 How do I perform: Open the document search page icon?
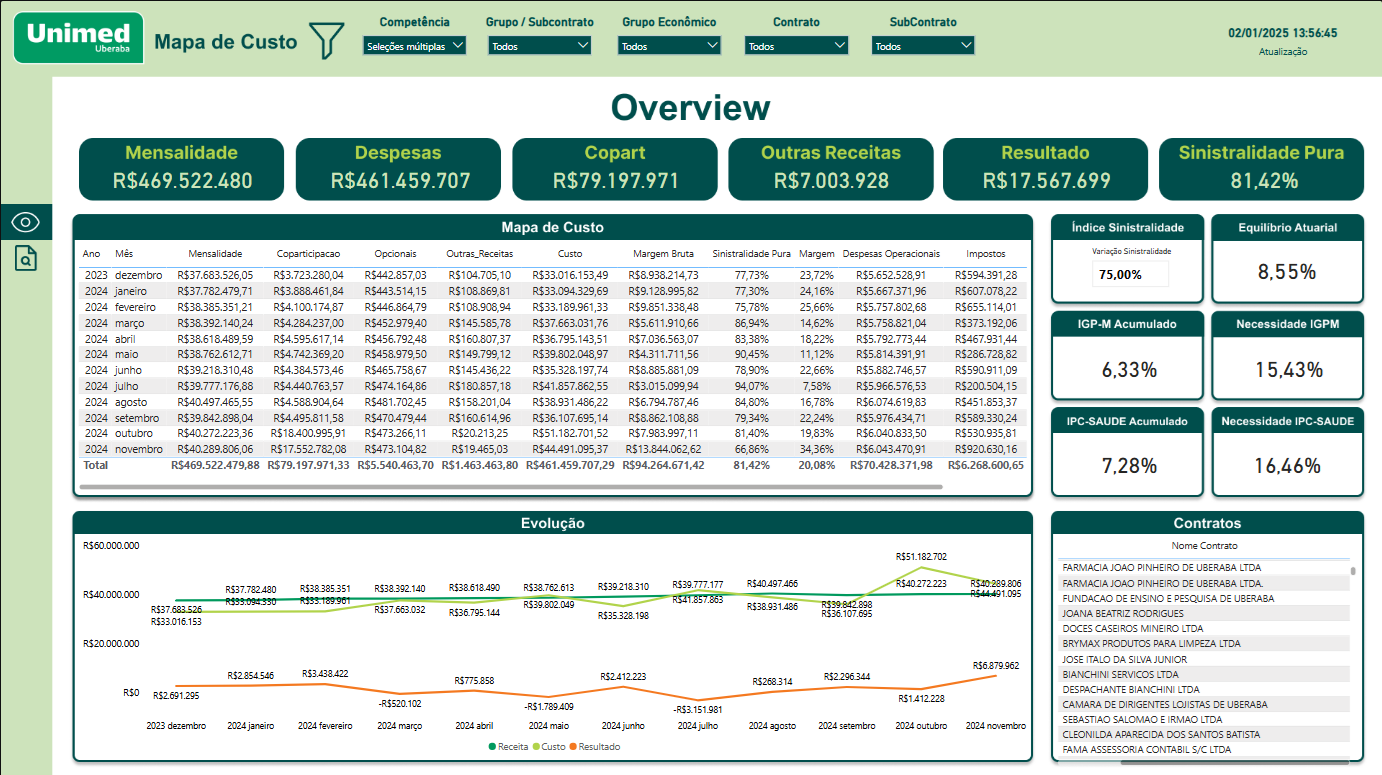pos(26,259)
